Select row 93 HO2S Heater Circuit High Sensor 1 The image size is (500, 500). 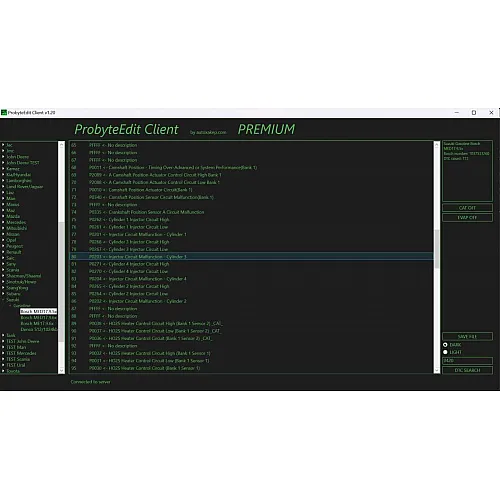[x=251, y=353]
